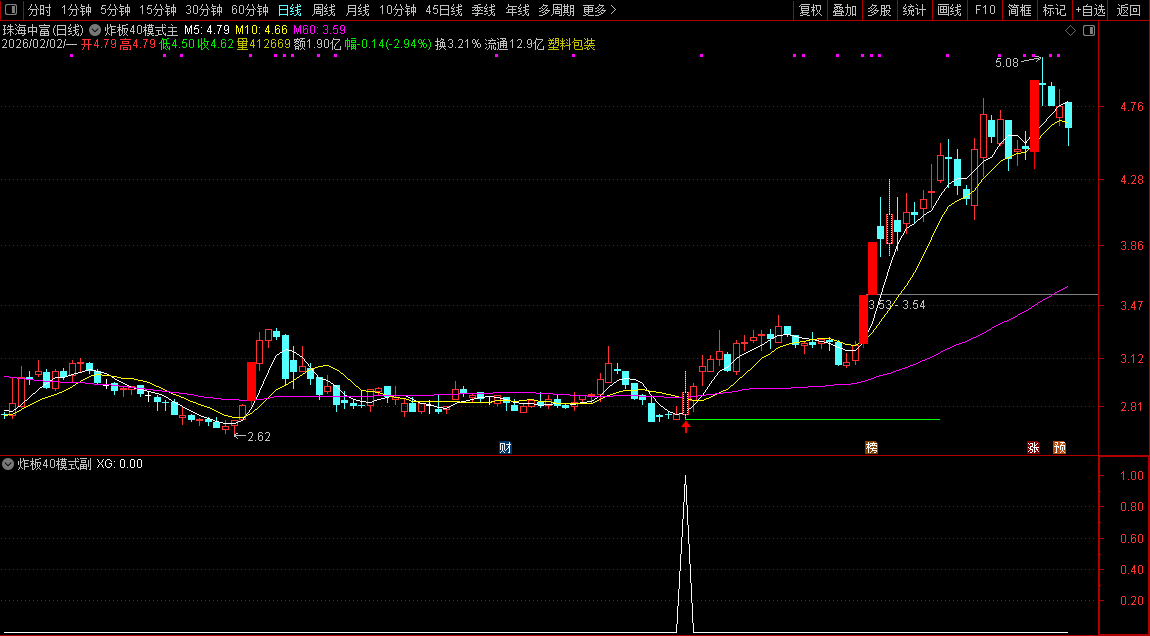Screen dimensions: 1150x636
Task: Select the 1分钟 period tab
Action: pos(76,10)
